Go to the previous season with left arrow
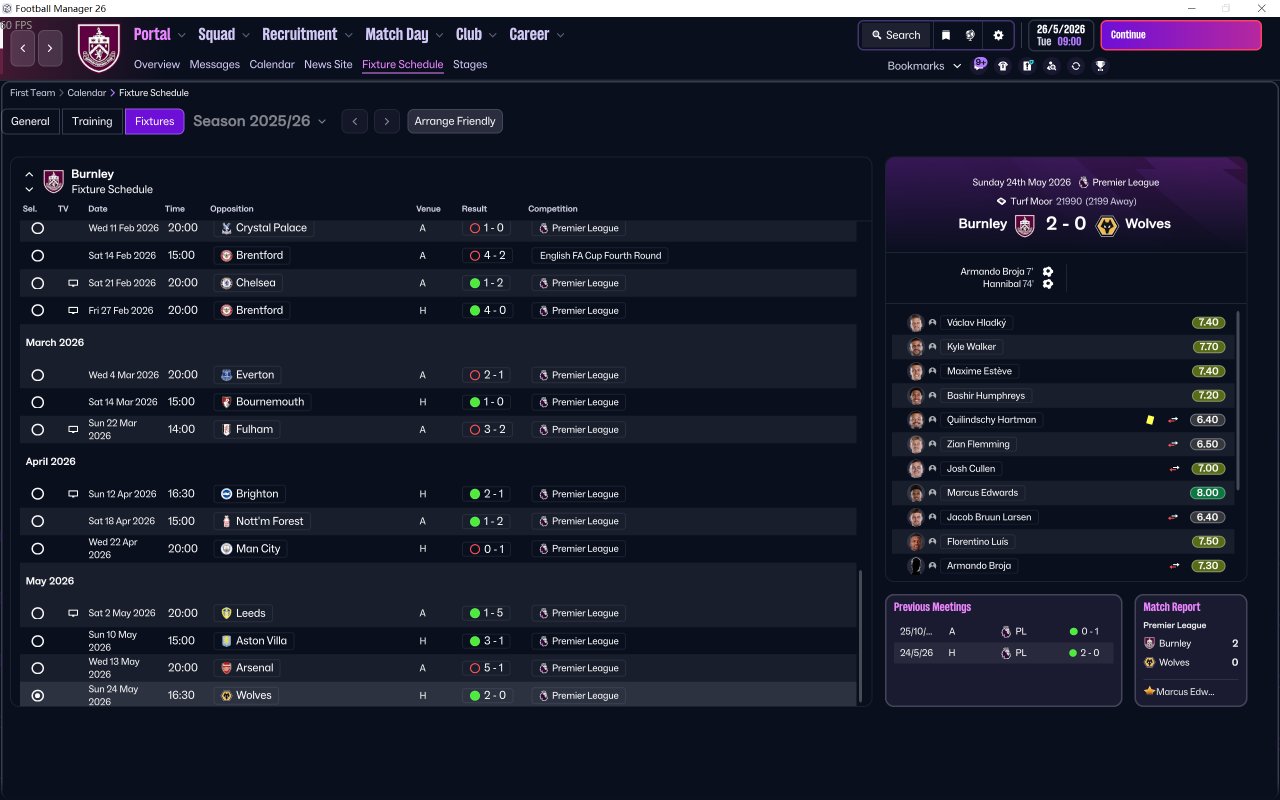The image size is (1280, 800). click(x=354, y=121)
